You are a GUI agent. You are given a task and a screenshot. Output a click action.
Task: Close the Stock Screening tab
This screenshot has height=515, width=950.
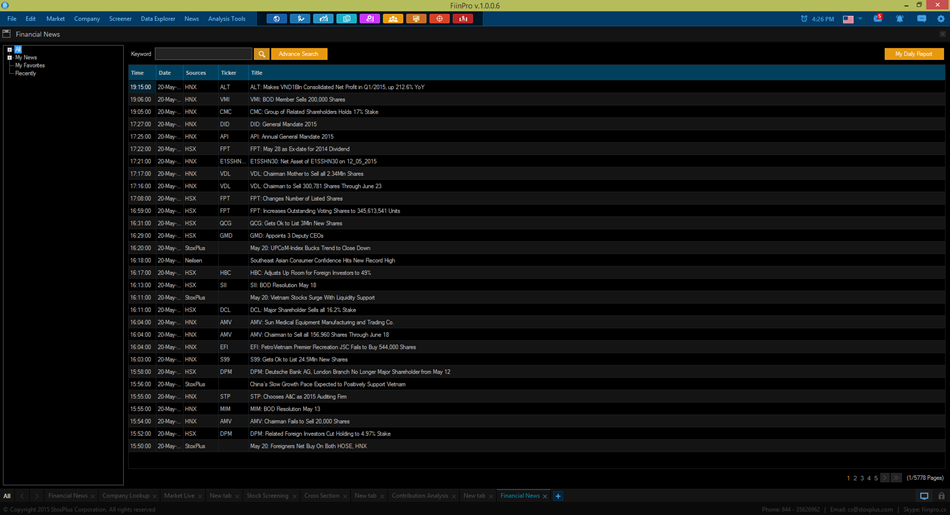(x=294, y=496)
